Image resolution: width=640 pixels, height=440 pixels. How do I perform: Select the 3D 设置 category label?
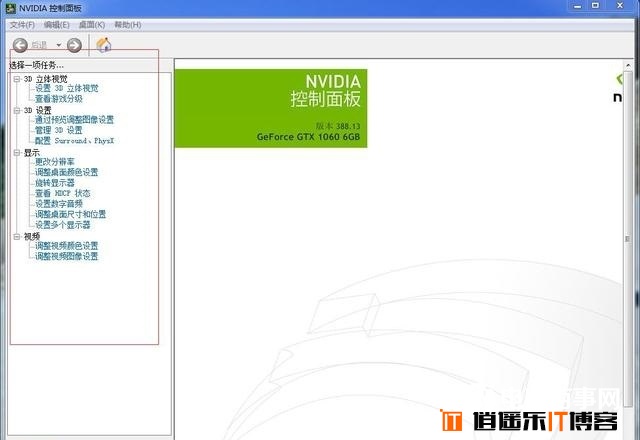[38, 110]
